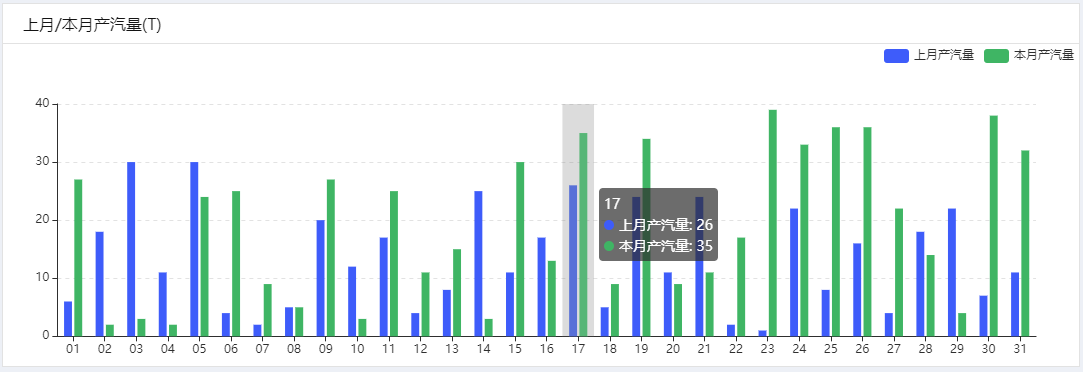Select the blue bar for day 29
Screen dimensions: 1083x372
pyautogui.click(x=952, y=272)
